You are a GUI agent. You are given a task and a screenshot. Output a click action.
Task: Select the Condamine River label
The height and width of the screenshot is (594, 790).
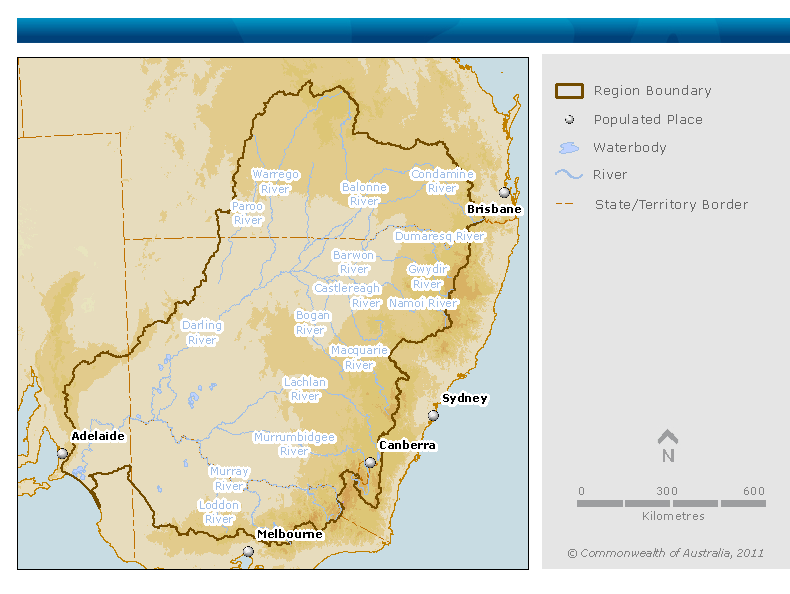click(x=442, y=181)
